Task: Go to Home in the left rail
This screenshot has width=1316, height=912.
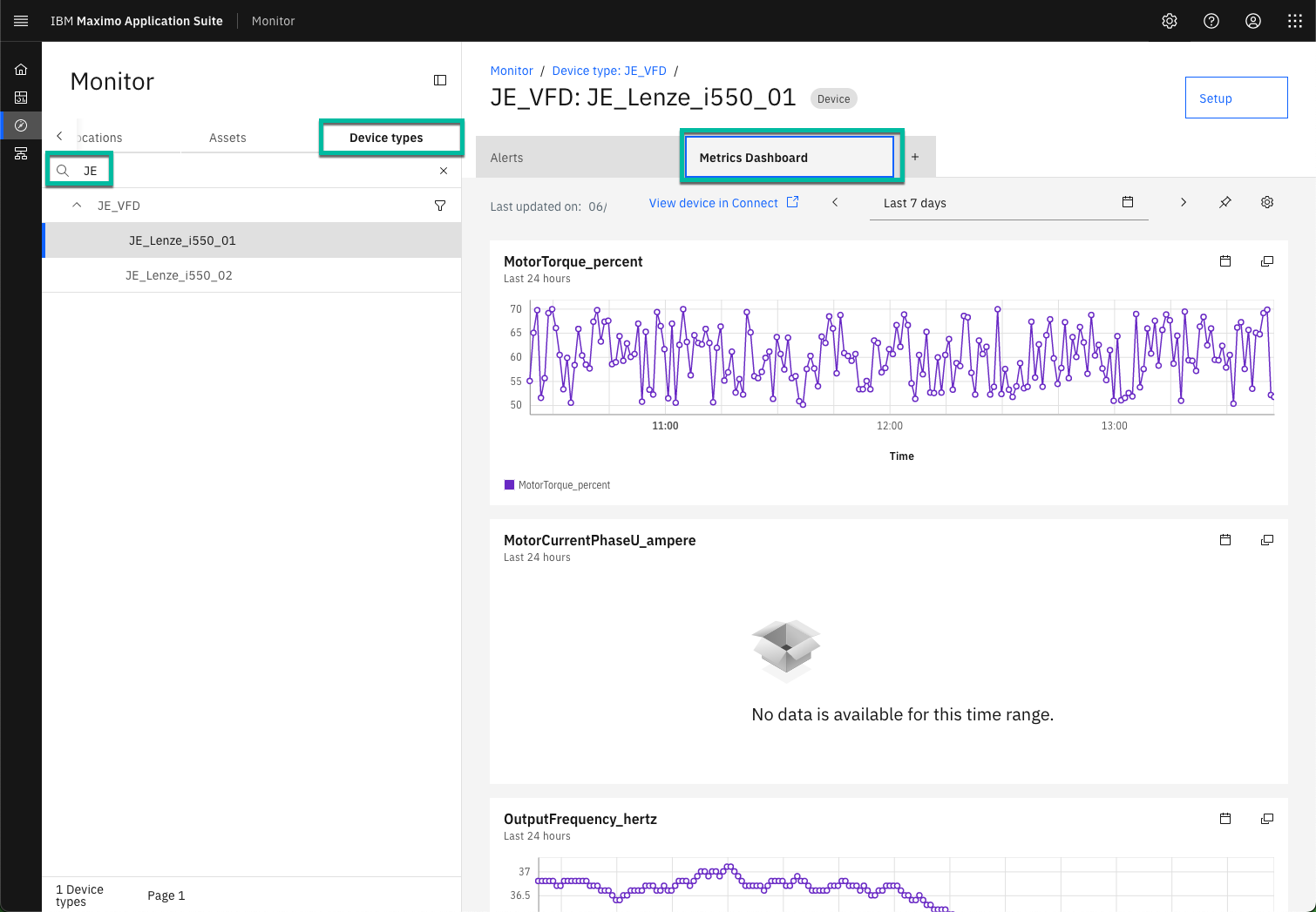Action: pyautogui.click(x=21, y=70)
